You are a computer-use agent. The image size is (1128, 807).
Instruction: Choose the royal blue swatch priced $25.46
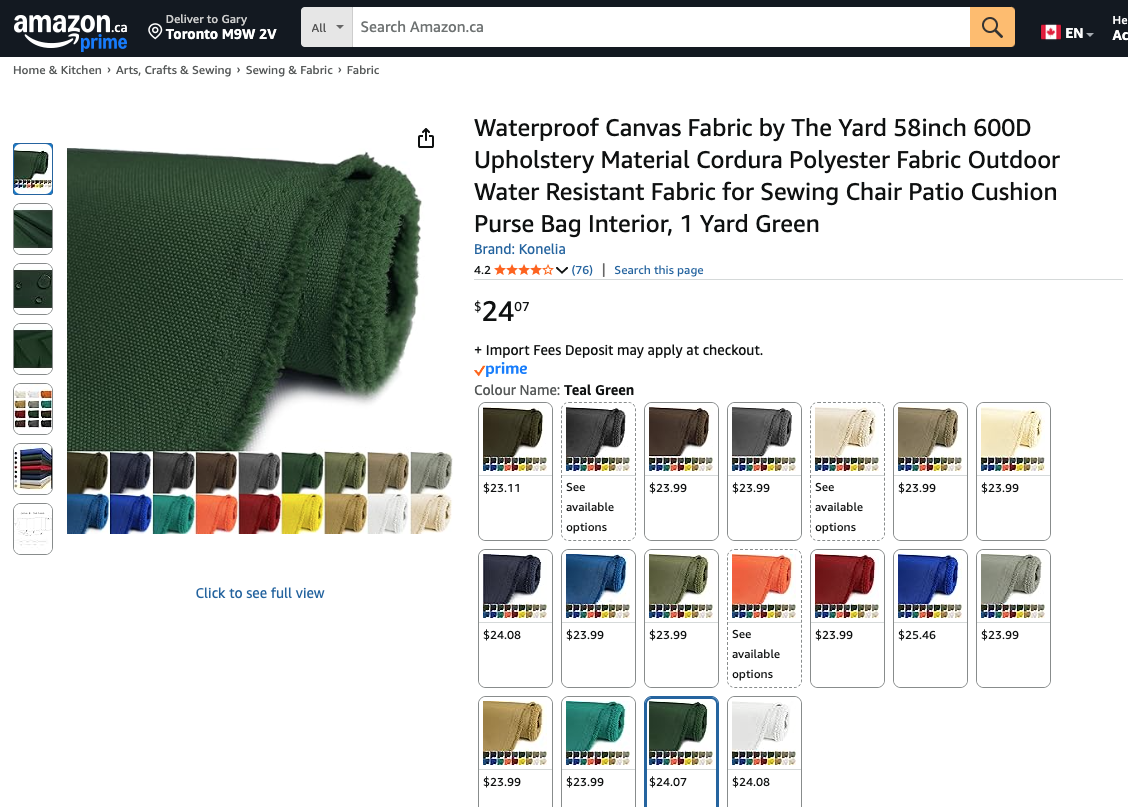click(x=931, y=617)
